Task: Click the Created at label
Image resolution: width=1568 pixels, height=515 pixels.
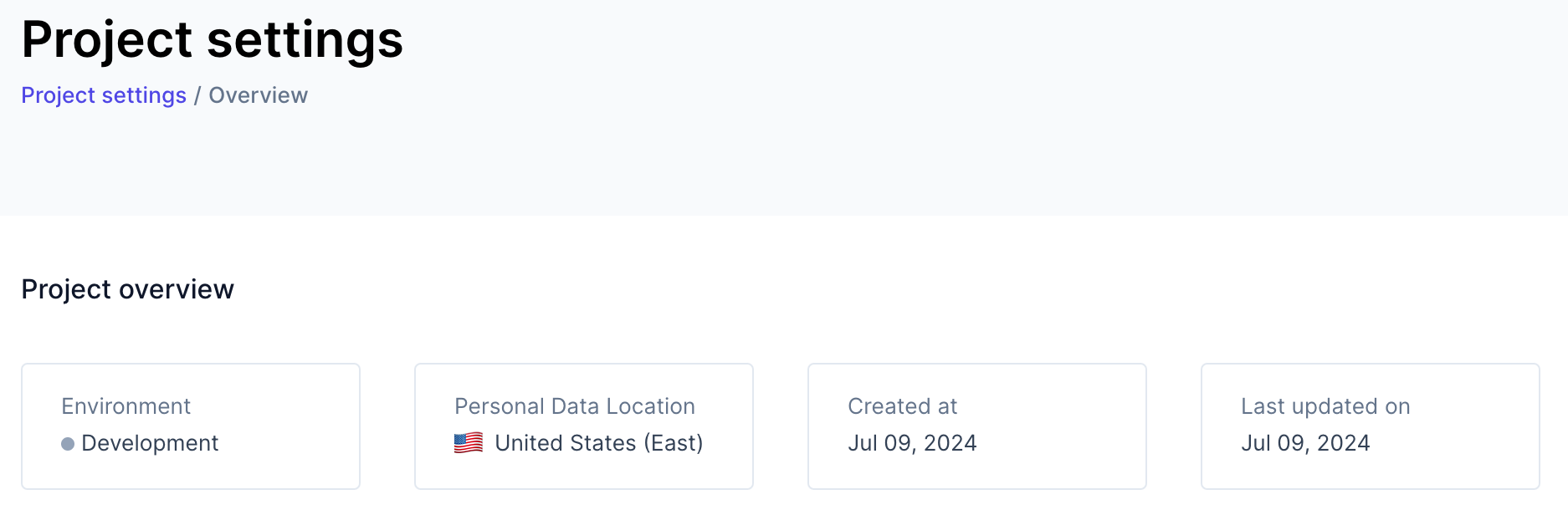Action: tap(902, 406)
